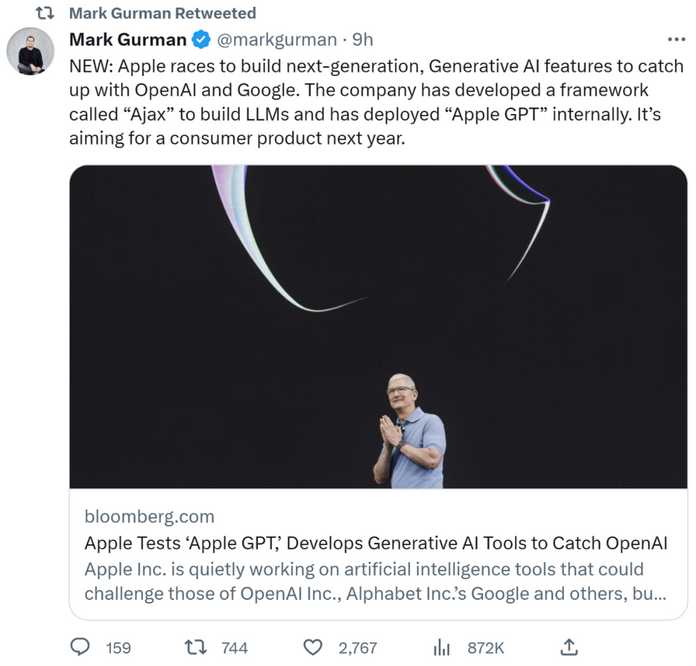Open the article preview image
The width and height of the screenshot is (696, 666).
pyautogui.click(x=378, y=327)
